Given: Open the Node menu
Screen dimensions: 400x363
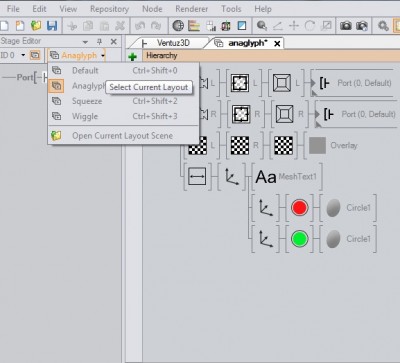Looking at the screenshot, I should [152, 9].
